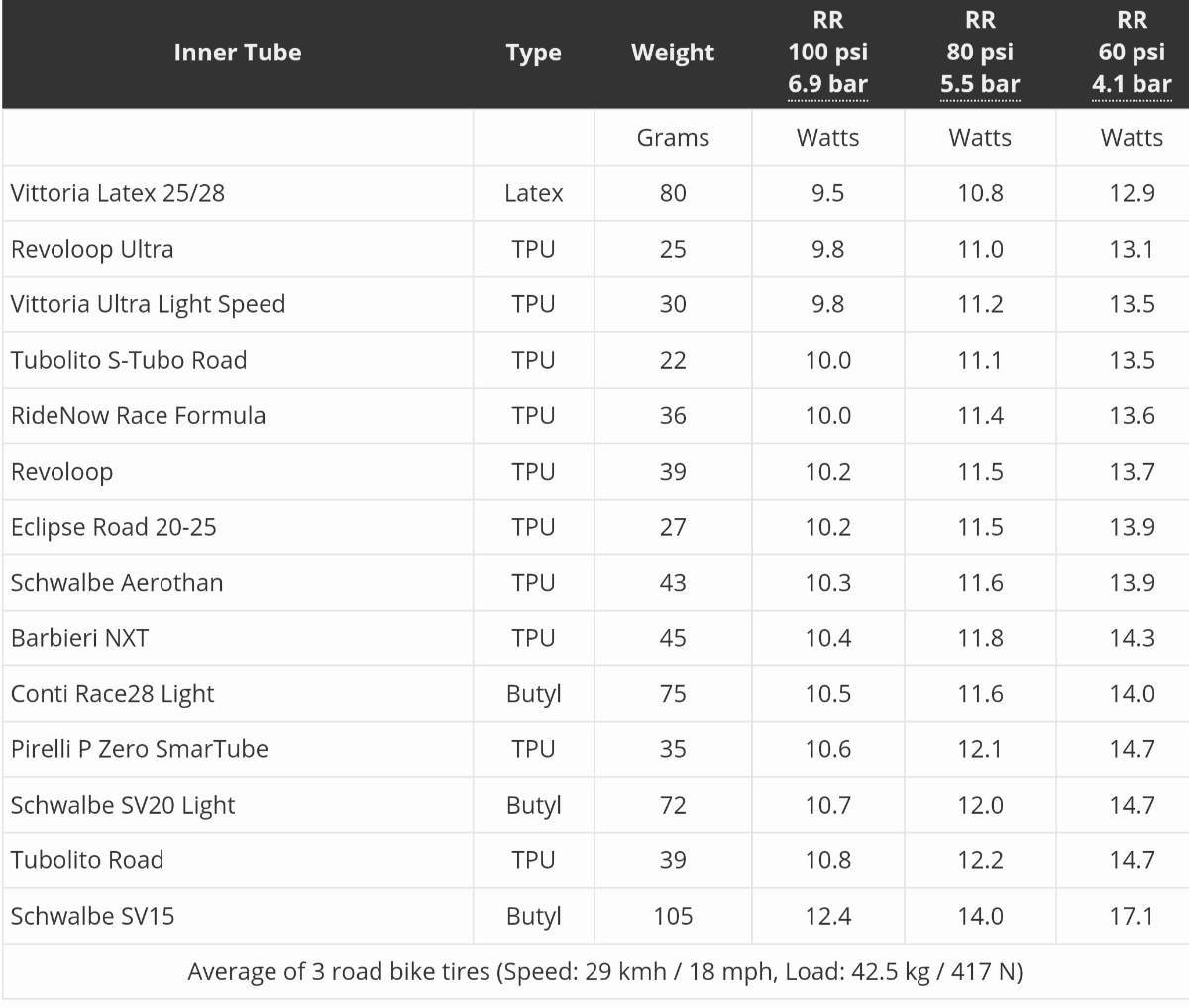Select the Barbieri NXT entry
This screenshot has width=1189, height=1008.
point(79,637)
